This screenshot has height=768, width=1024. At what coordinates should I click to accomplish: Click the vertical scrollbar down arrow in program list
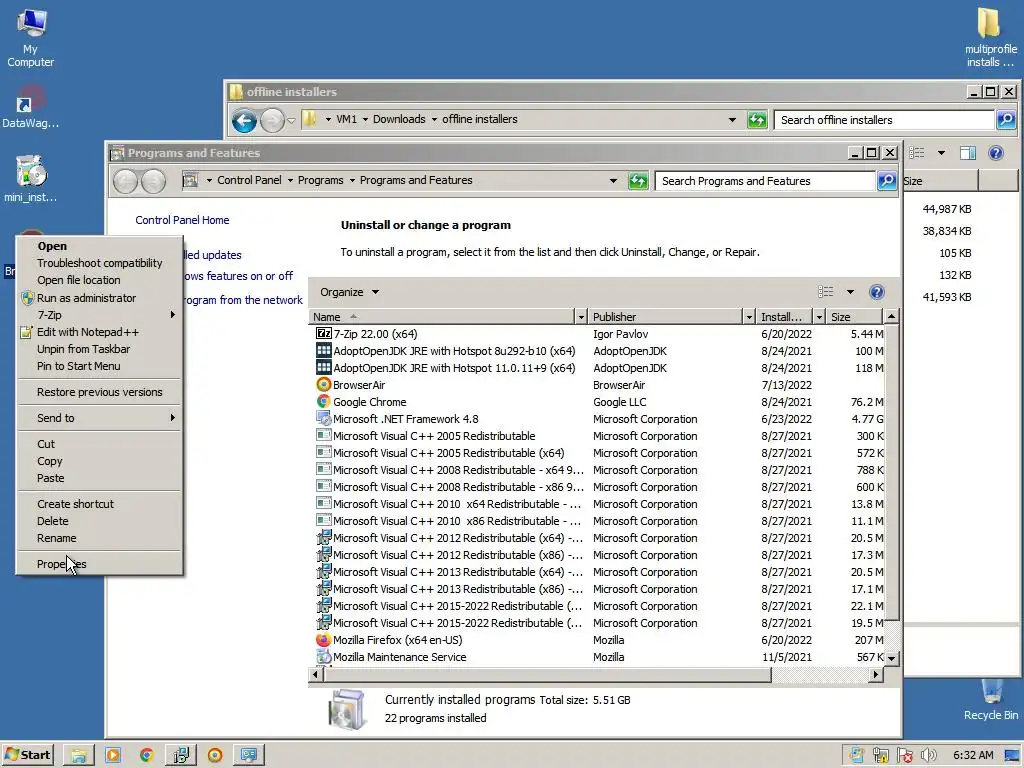(x=891, y=658)
